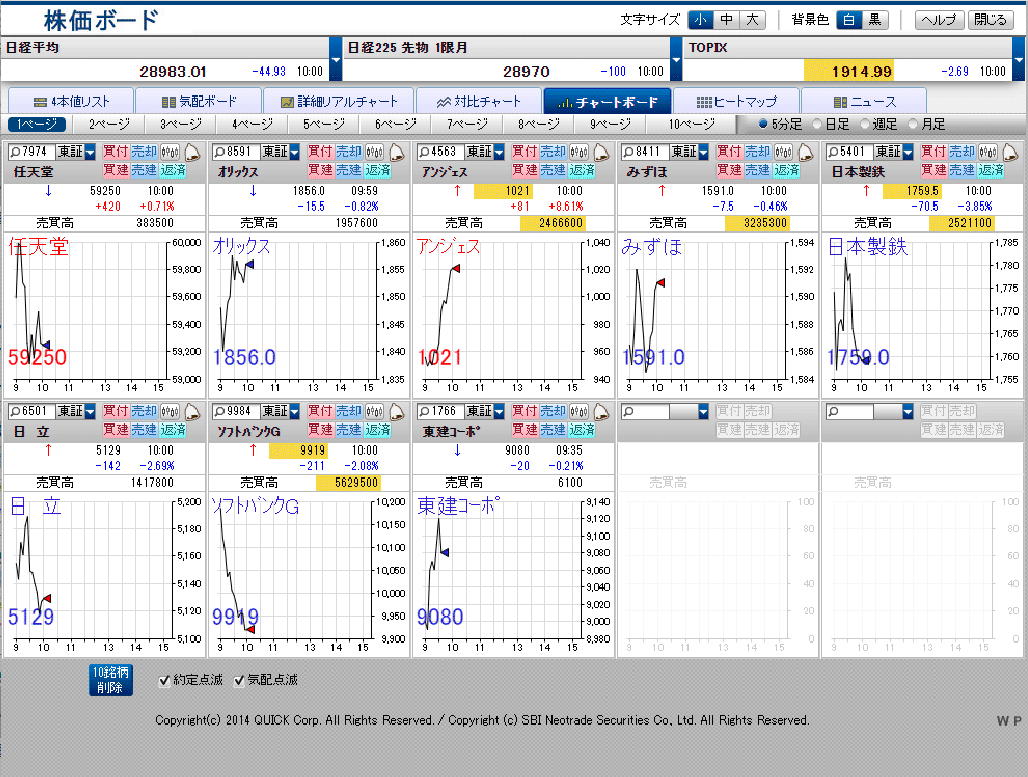Set background color to 黒
The height and width of the screenshot is (777, 1028).
click(875, 20)
